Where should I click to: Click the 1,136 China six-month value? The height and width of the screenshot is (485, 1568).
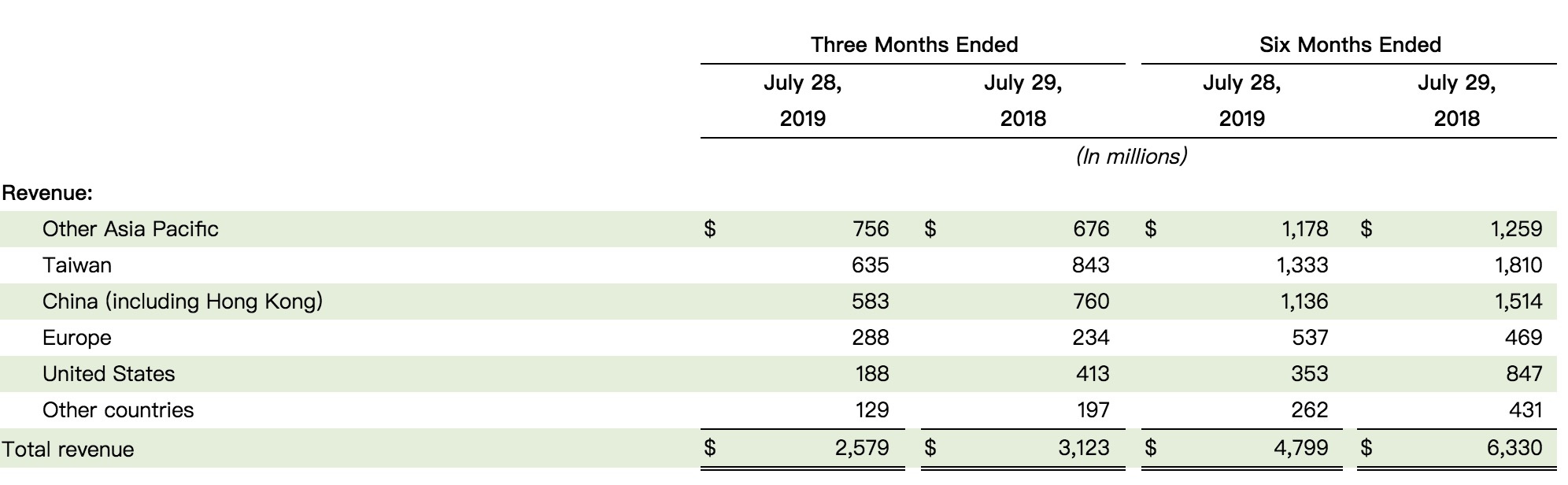(1304, 302)
